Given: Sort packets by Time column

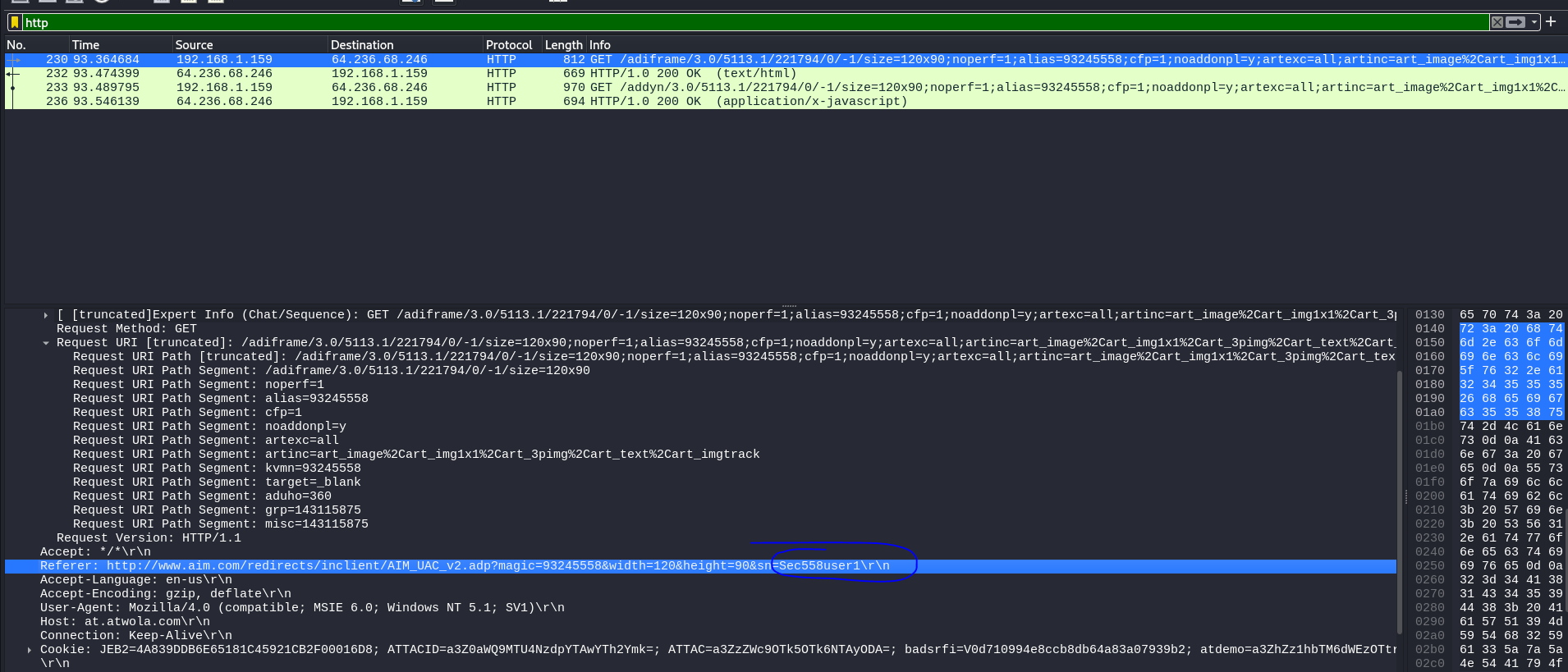Looking at the screenshot, I should (x=85, y=45).
